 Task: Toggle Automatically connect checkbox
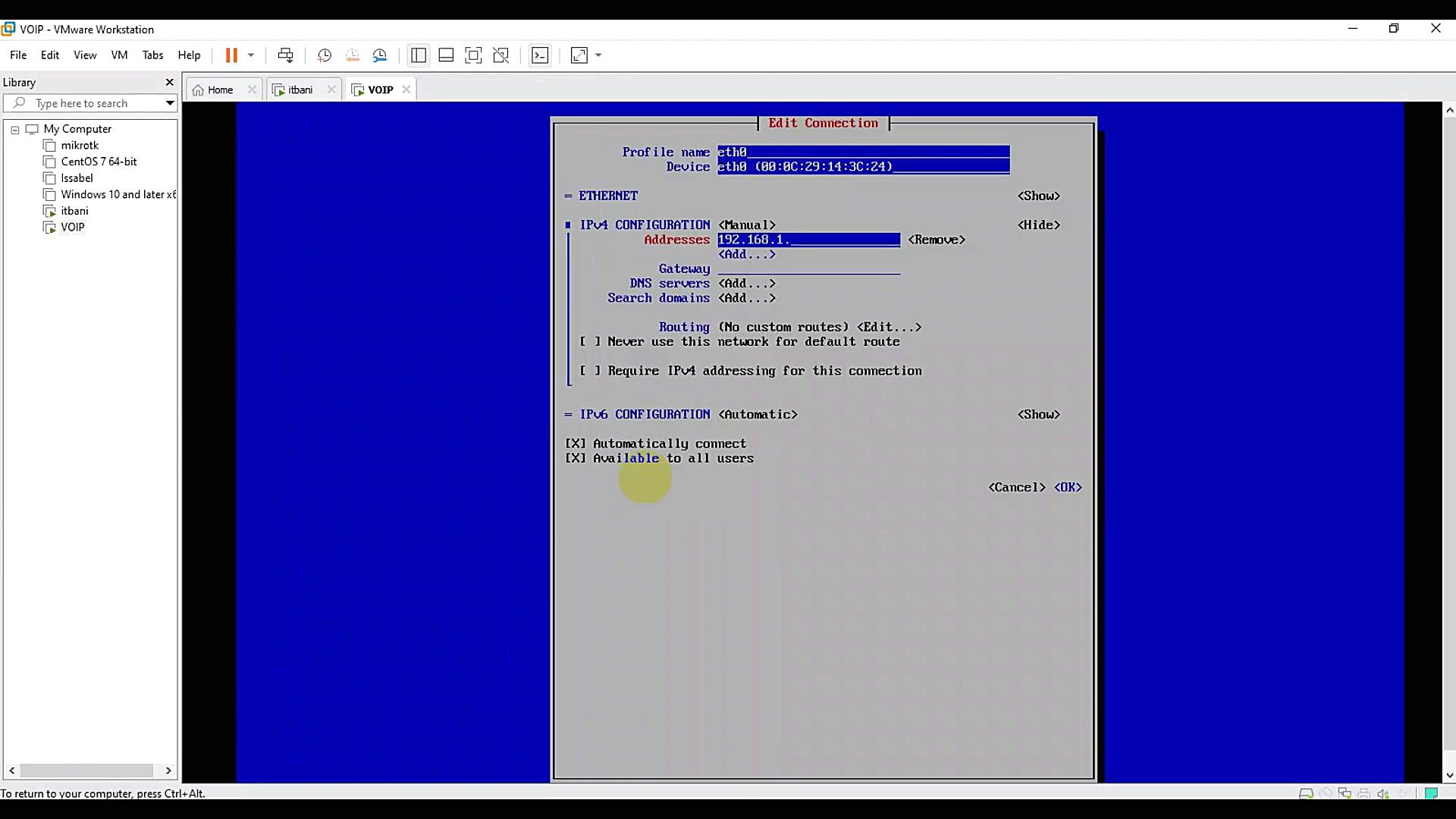pyautogui.click(x=576, y=444)
